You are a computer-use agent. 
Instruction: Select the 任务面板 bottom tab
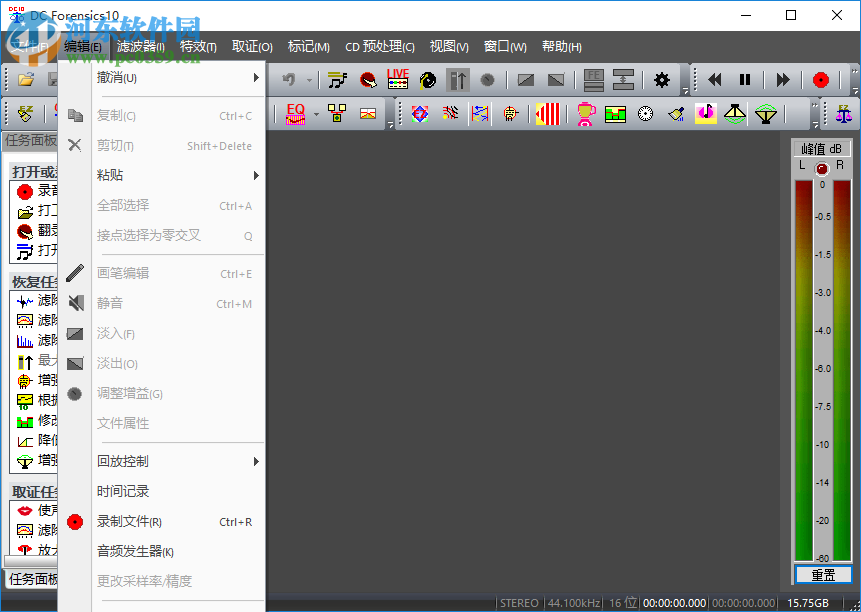pos(32,579)
